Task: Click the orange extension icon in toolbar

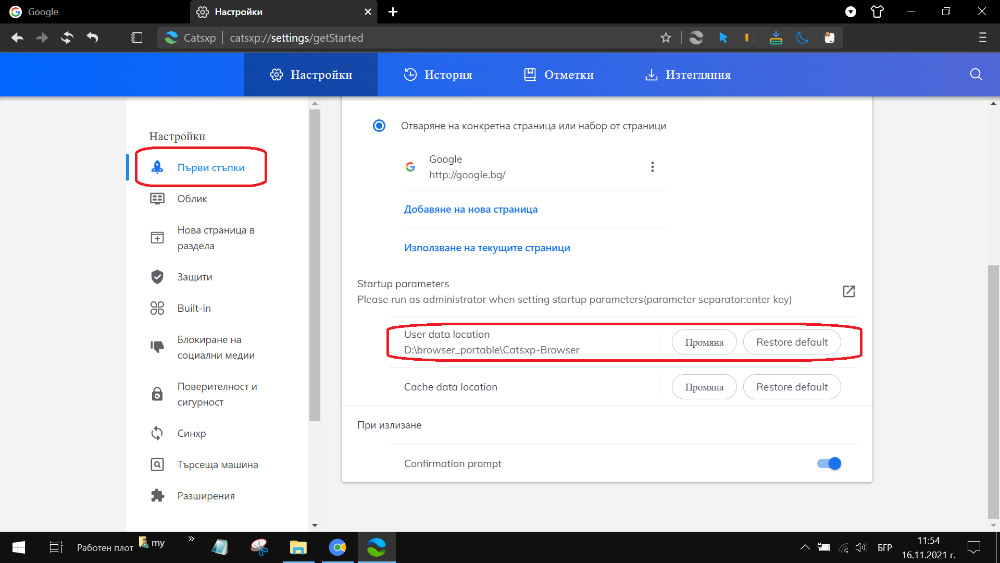Action: click(749, 38)
